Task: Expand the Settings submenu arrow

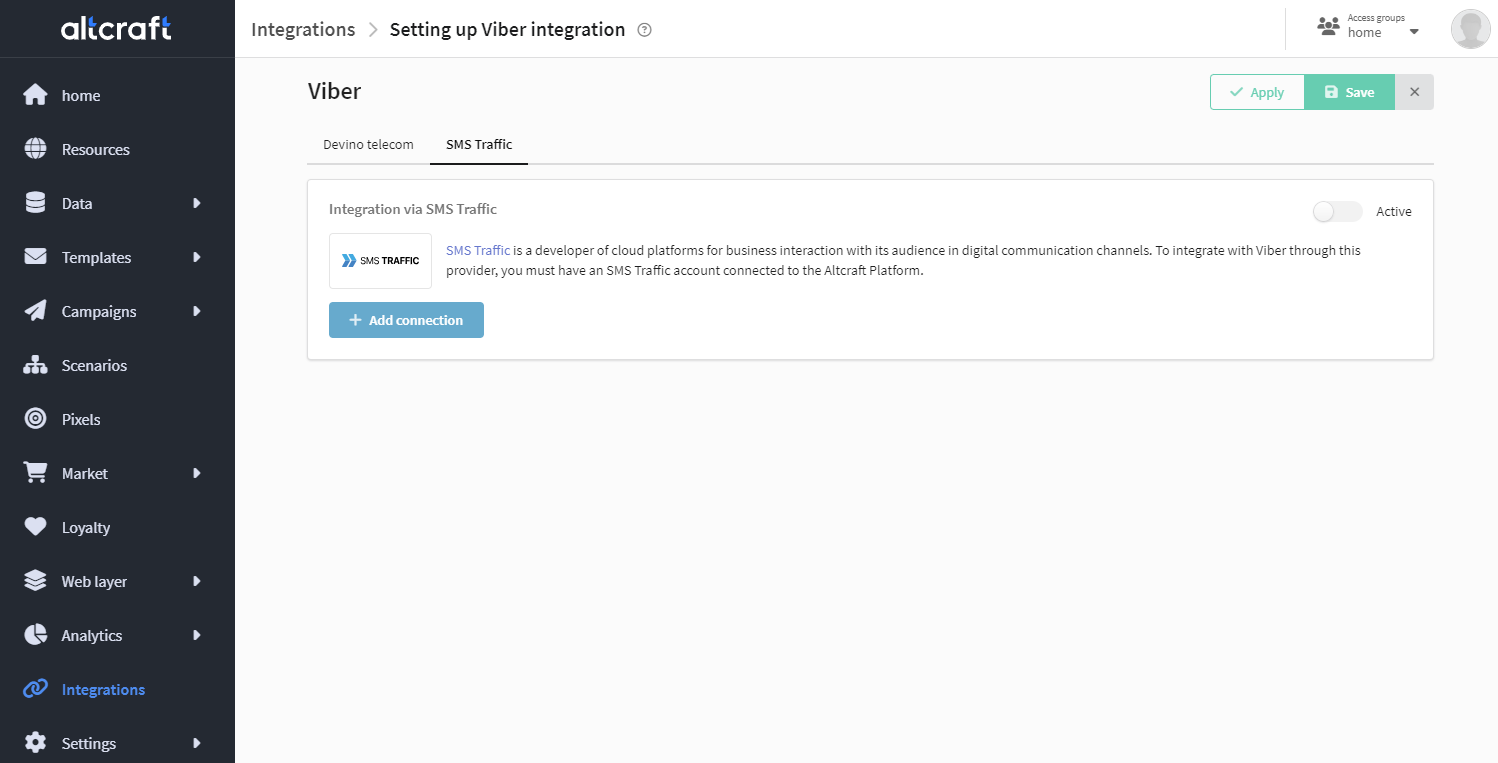Action: coord(197,743)
